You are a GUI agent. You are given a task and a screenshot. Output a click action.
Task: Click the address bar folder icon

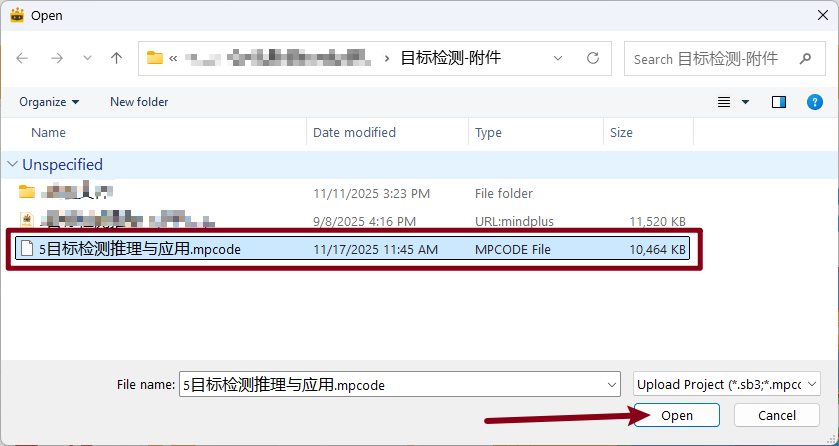[x=155, y=59]
